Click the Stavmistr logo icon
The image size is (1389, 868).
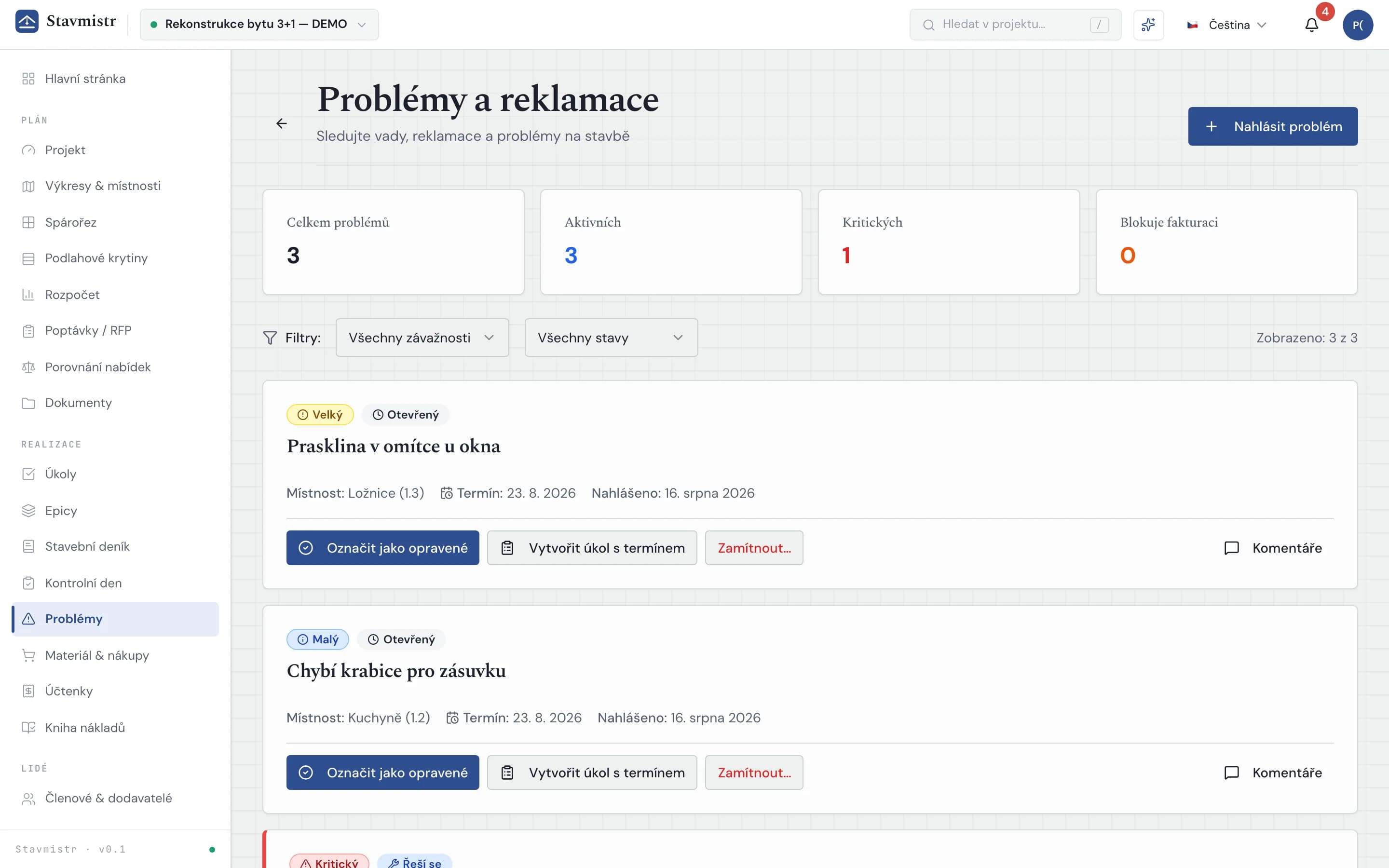pos(27,21)
